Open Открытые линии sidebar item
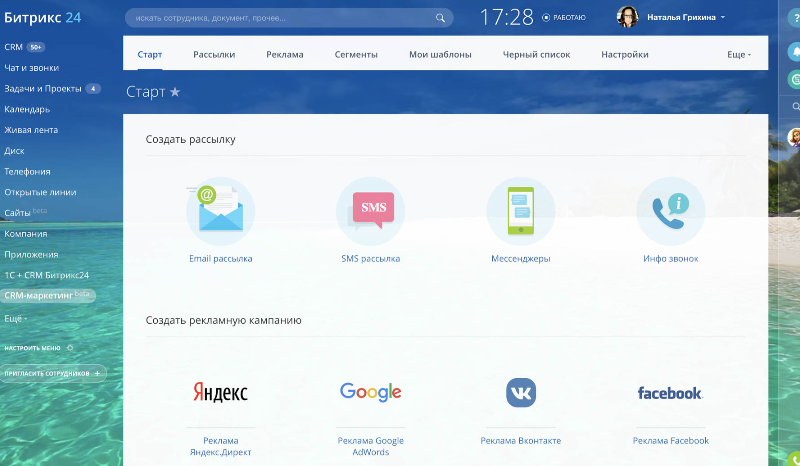Screen dimensions: 800x466 (40, 192)
